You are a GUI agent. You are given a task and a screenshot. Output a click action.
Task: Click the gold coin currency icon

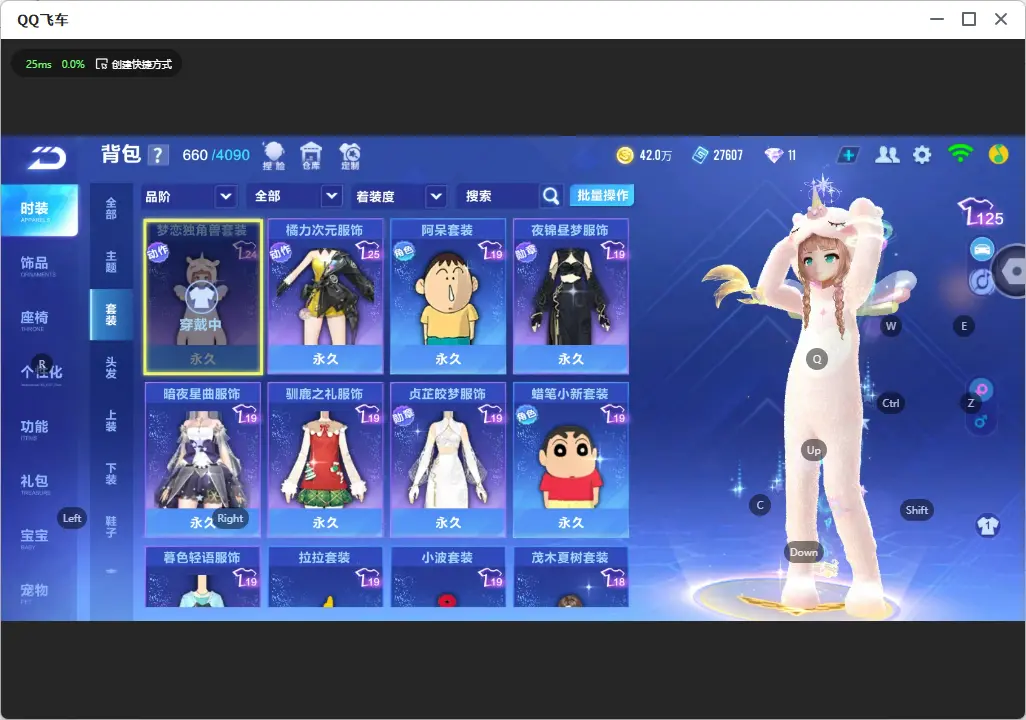625,155
